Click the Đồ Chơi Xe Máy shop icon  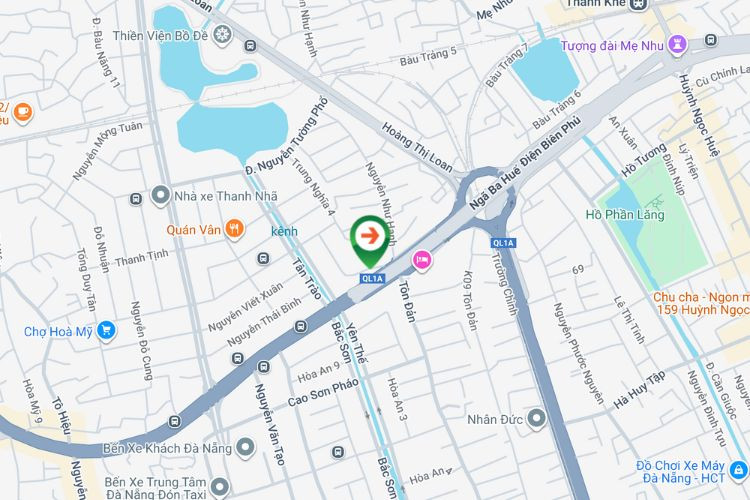click(x=739, y=471)
